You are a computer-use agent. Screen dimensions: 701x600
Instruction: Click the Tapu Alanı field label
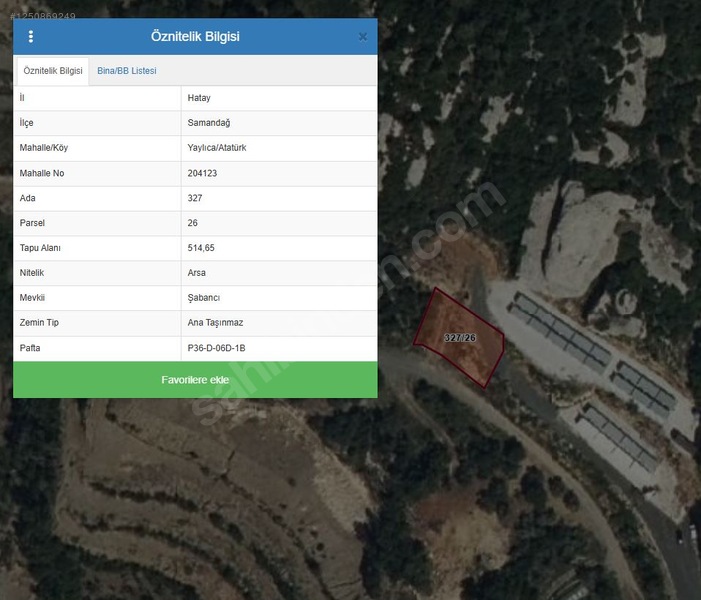coord(40,248)
